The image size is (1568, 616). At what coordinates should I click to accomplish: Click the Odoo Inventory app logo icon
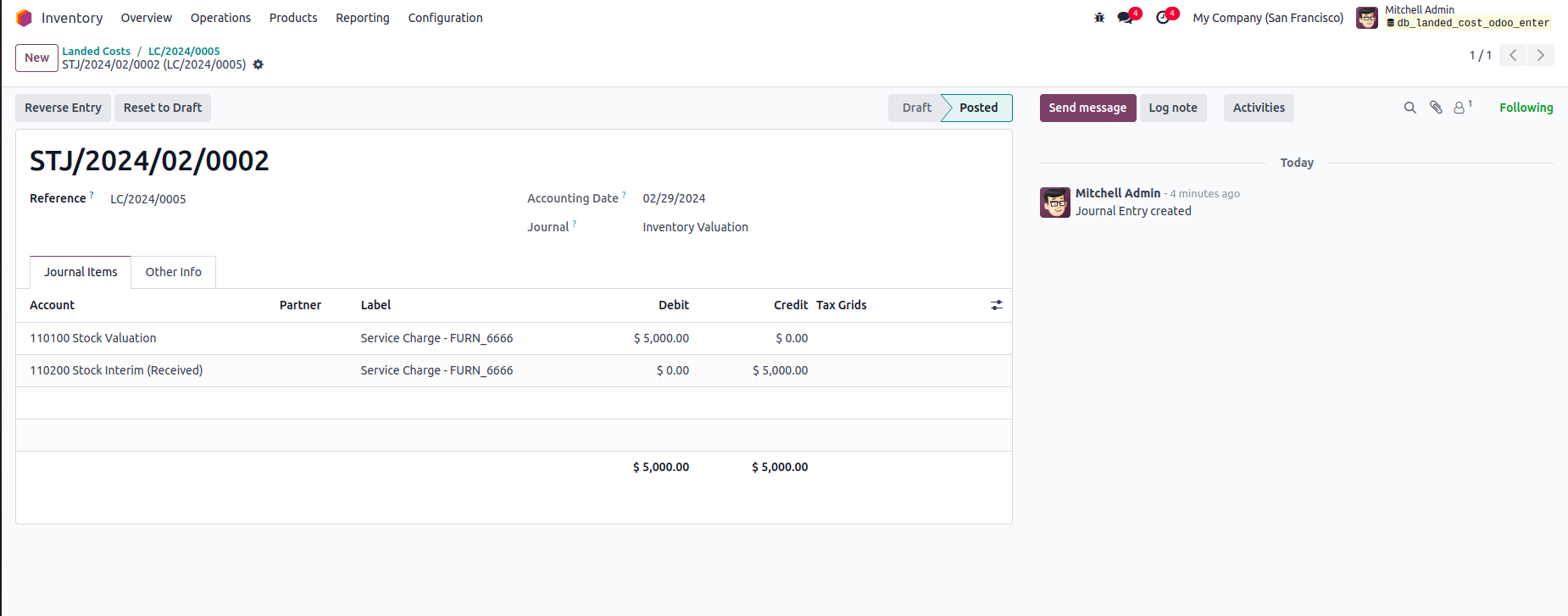tap(24, 18)
